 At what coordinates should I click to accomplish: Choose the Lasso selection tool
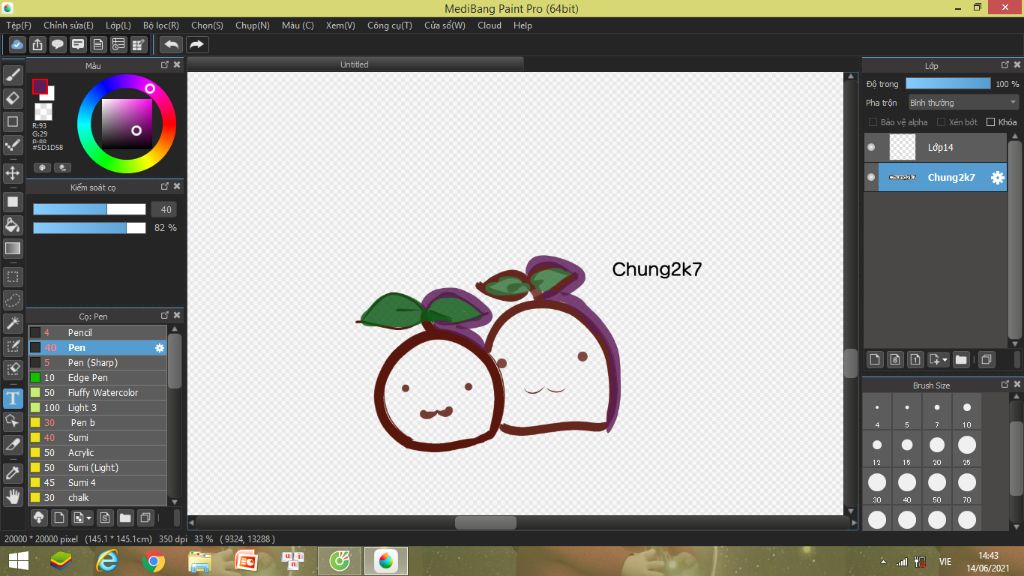pos(12,300)
